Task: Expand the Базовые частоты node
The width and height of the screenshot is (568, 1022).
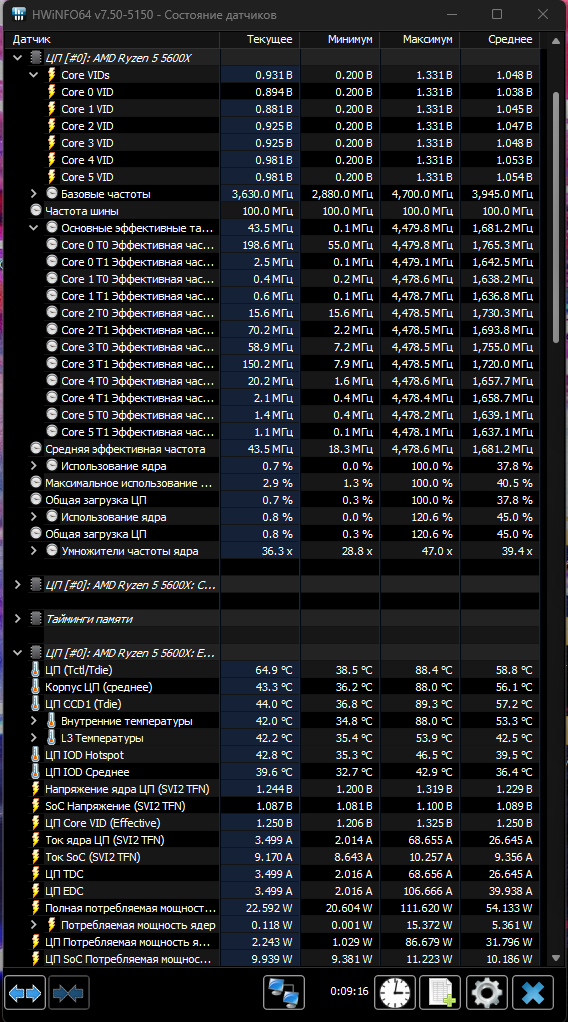Action: 34,194
